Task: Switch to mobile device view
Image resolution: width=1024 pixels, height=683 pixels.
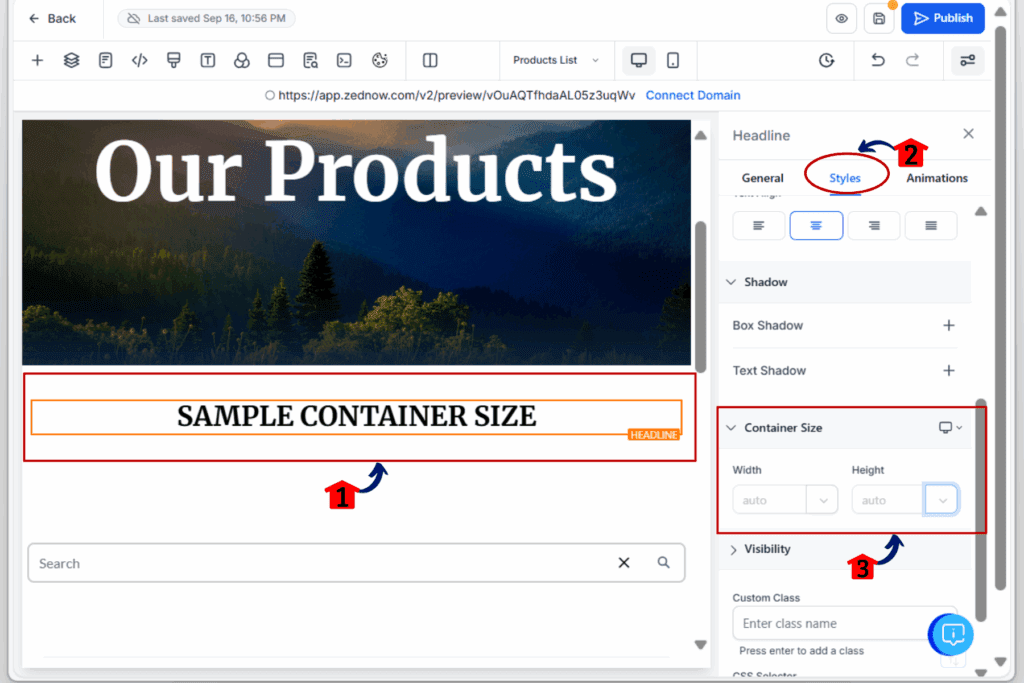Action: (673, 60)
